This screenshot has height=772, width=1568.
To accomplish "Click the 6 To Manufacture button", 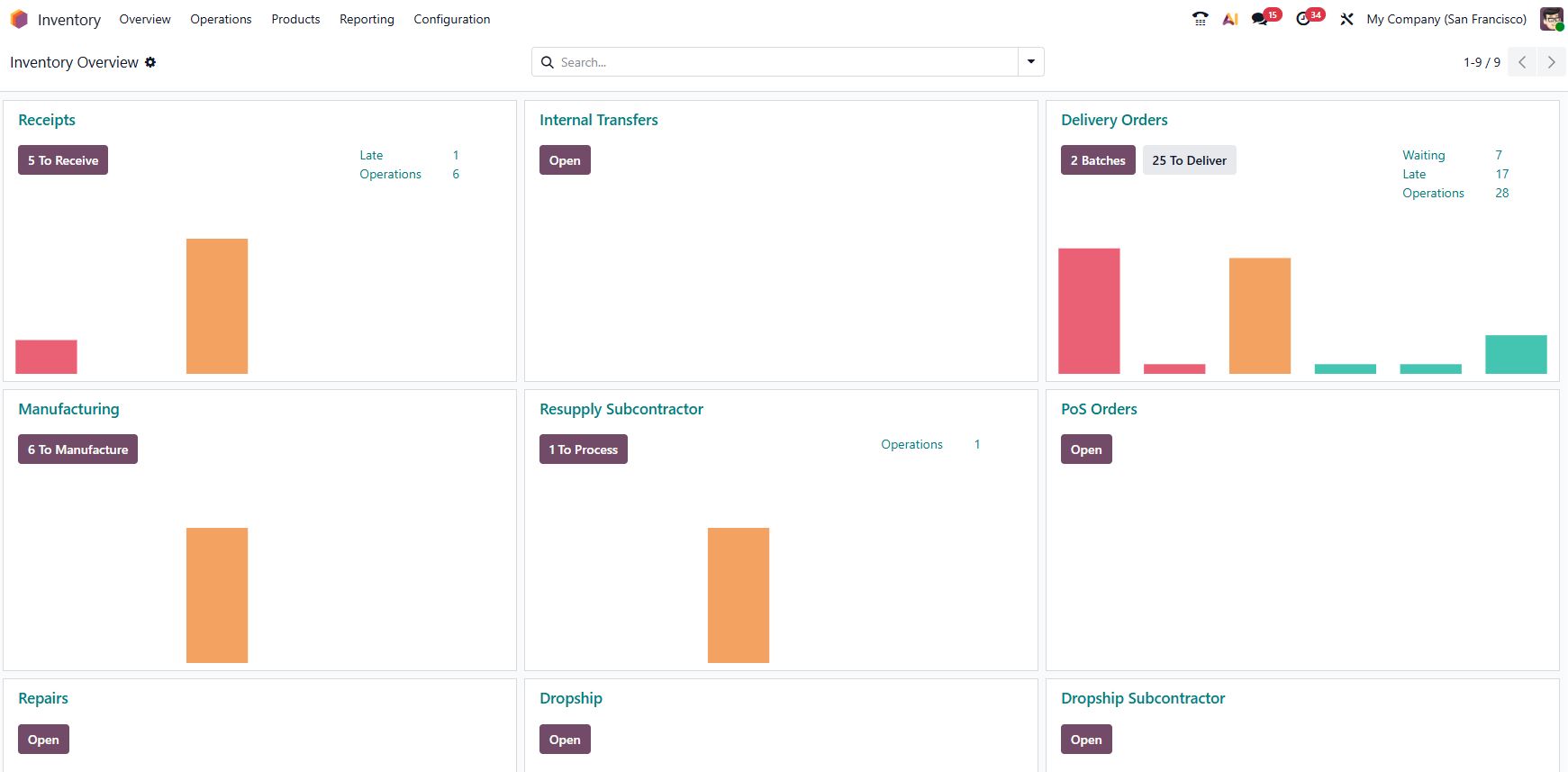I will pyautogui.click(x=77, y=450).
